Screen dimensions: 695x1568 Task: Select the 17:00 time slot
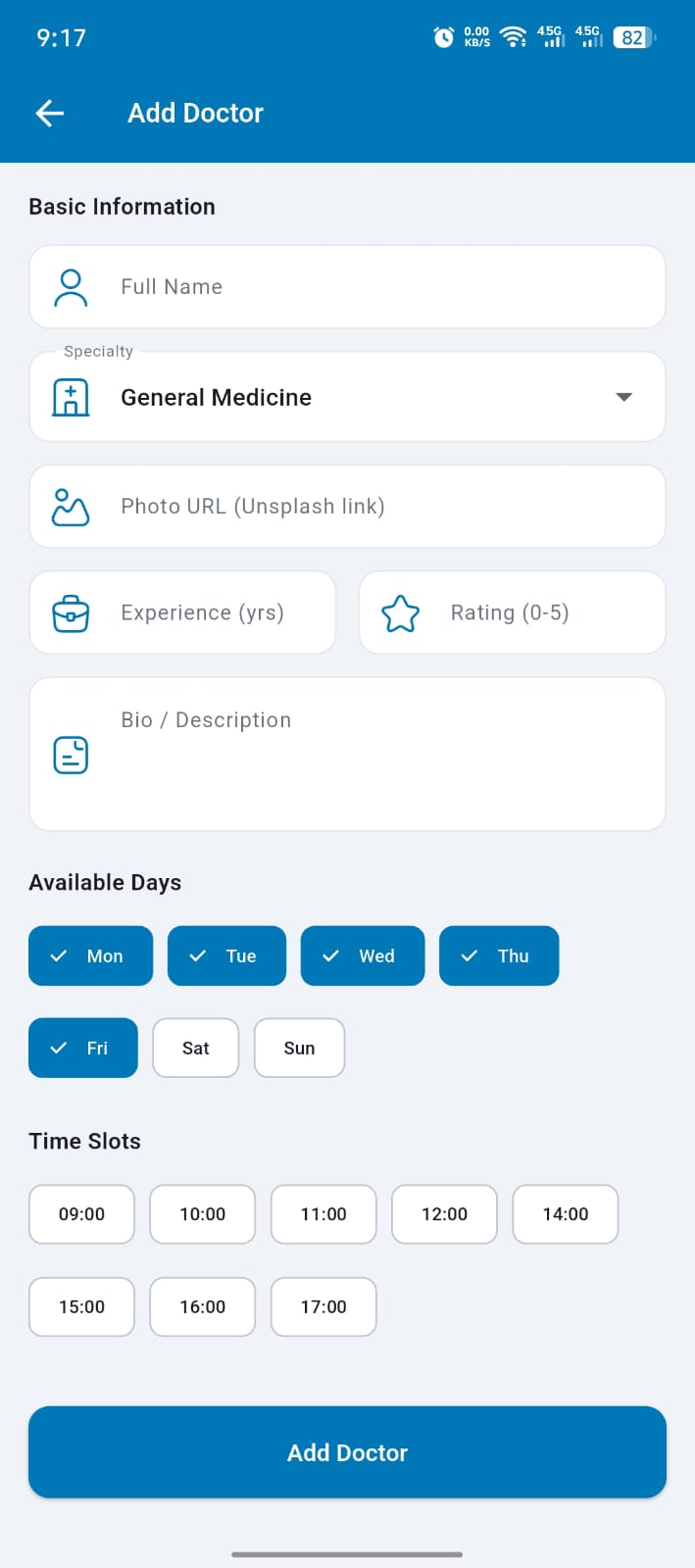(x=323, y=1306)
